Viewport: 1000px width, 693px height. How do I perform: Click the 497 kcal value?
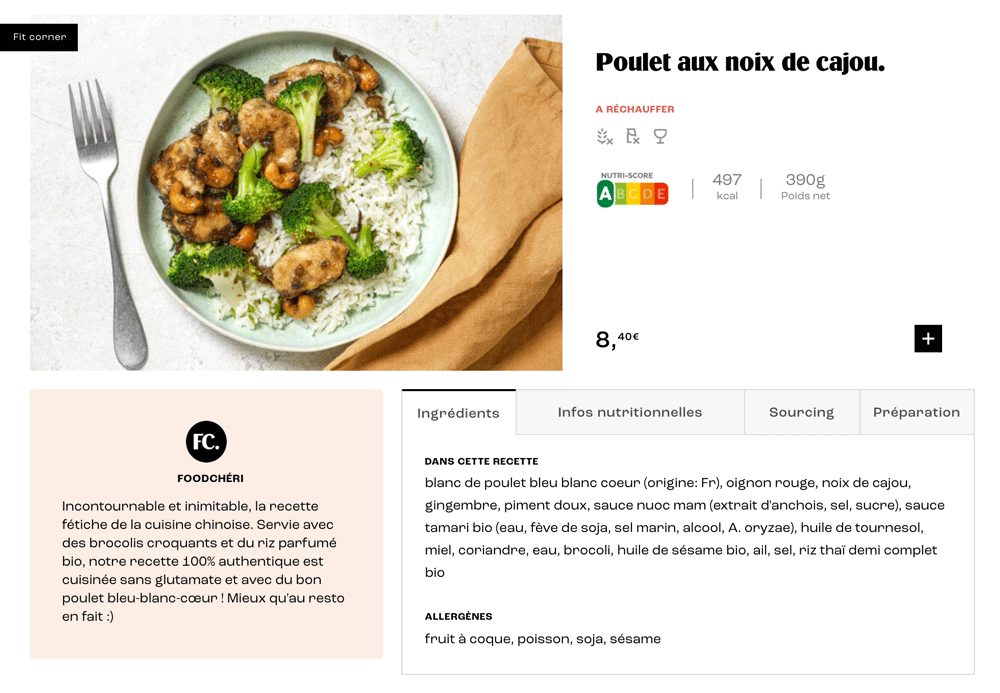point(727,187)
